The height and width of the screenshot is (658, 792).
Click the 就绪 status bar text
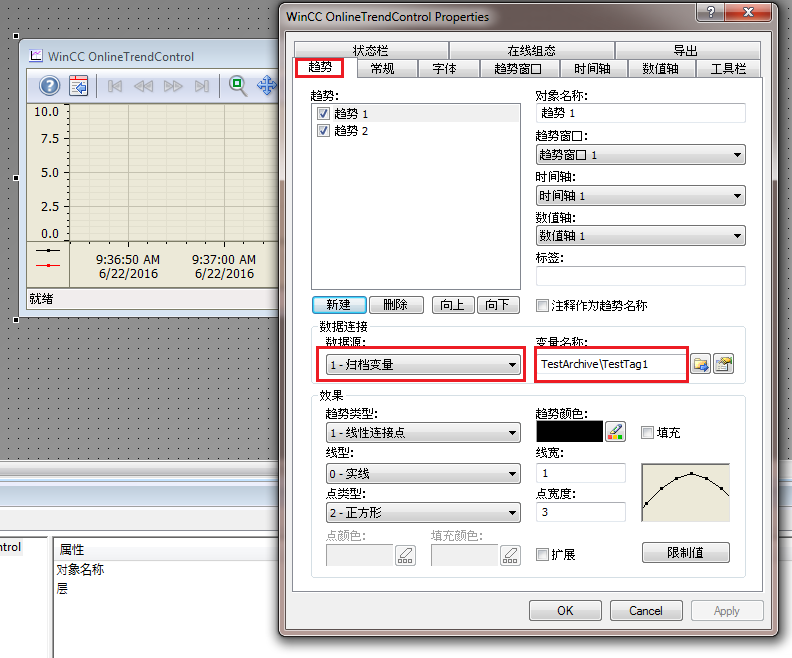pos(41,299)
